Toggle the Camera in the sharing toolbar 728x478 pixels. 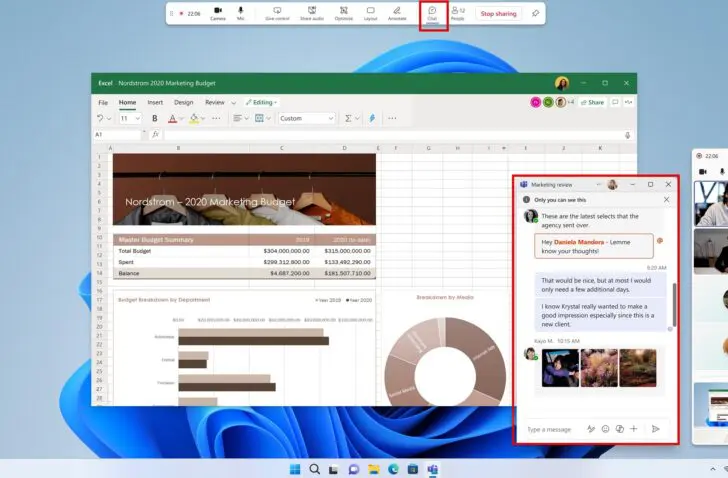[x=218, y=13]
